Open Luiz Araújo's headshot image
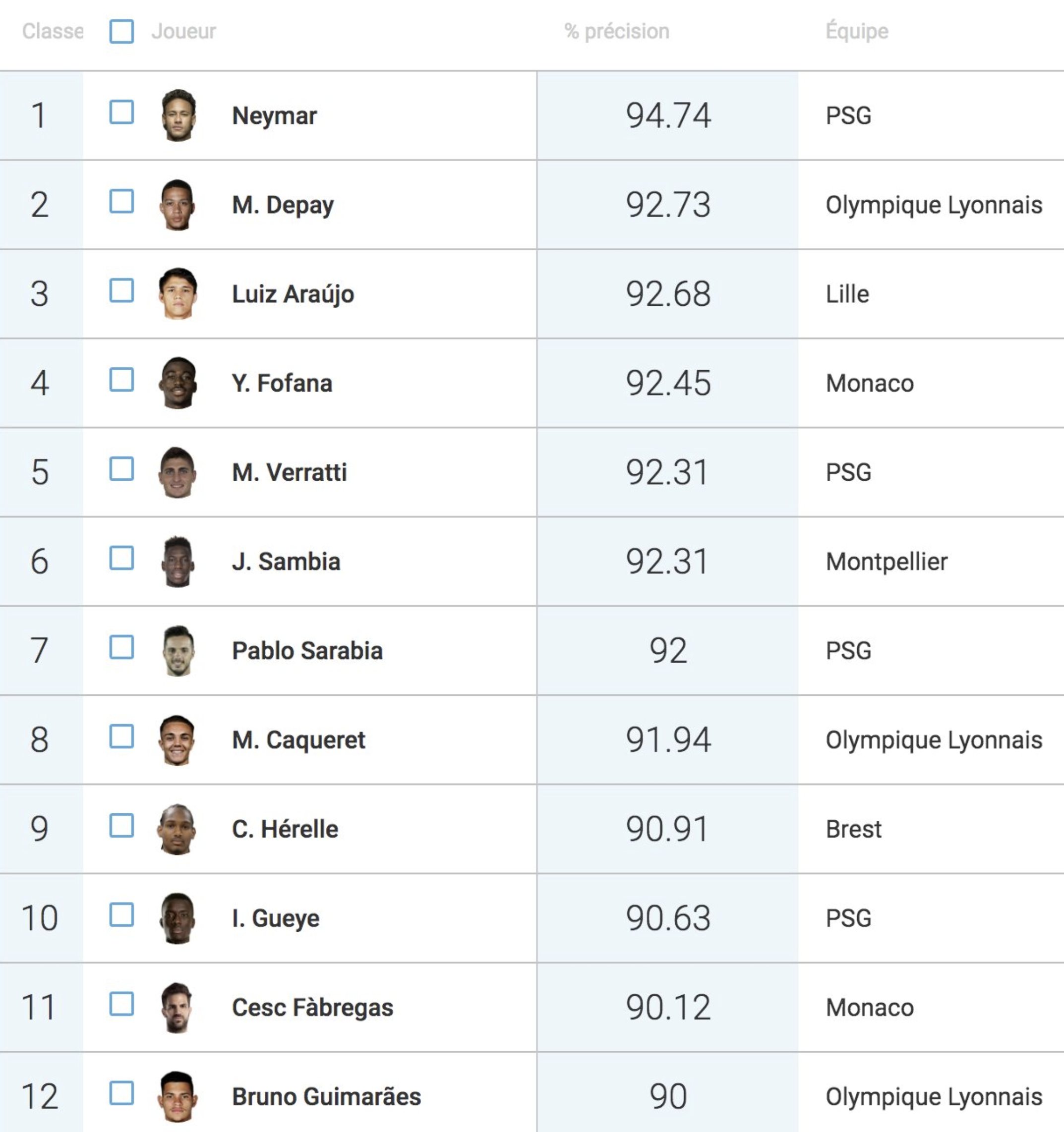This screenshot has width=1064, height=1132. pyautogui.click(x=177, y=293)
